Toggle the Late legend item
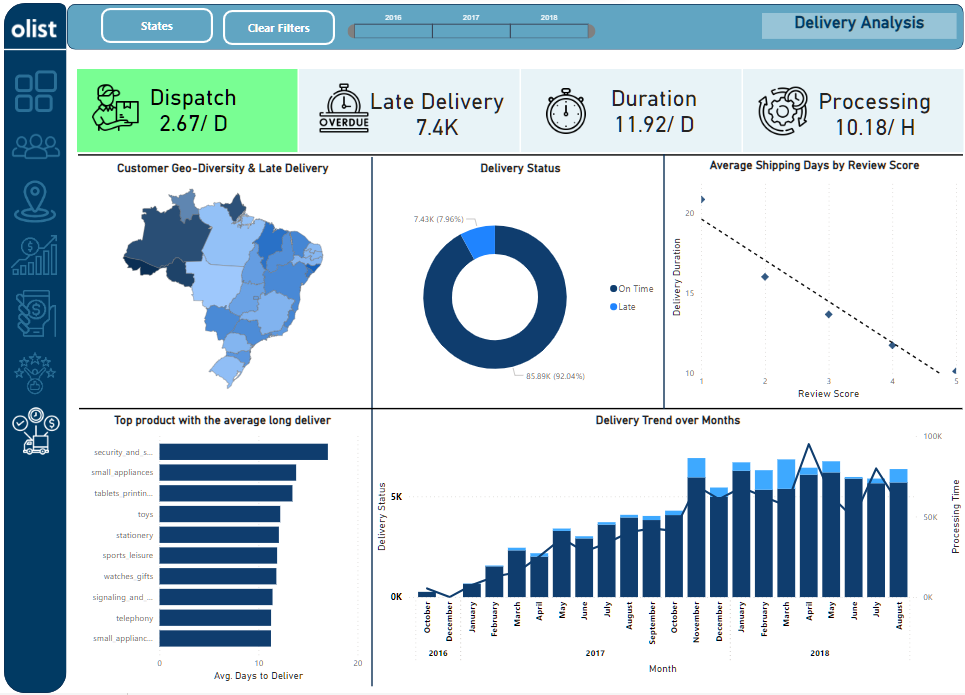Screen dimensions: 965x695 pos(624,307)
